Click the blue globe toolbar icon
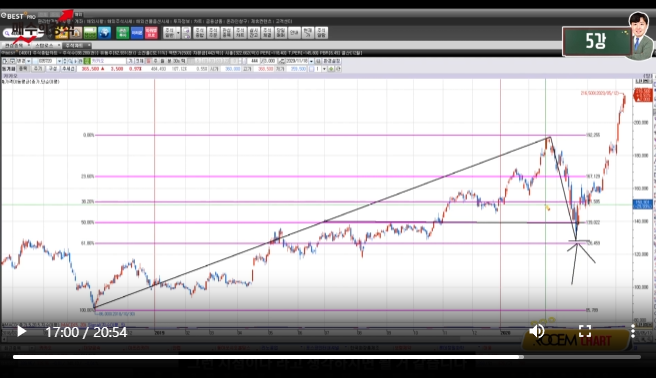Screen dimensions: 656x378 click(x=105, y=33)
